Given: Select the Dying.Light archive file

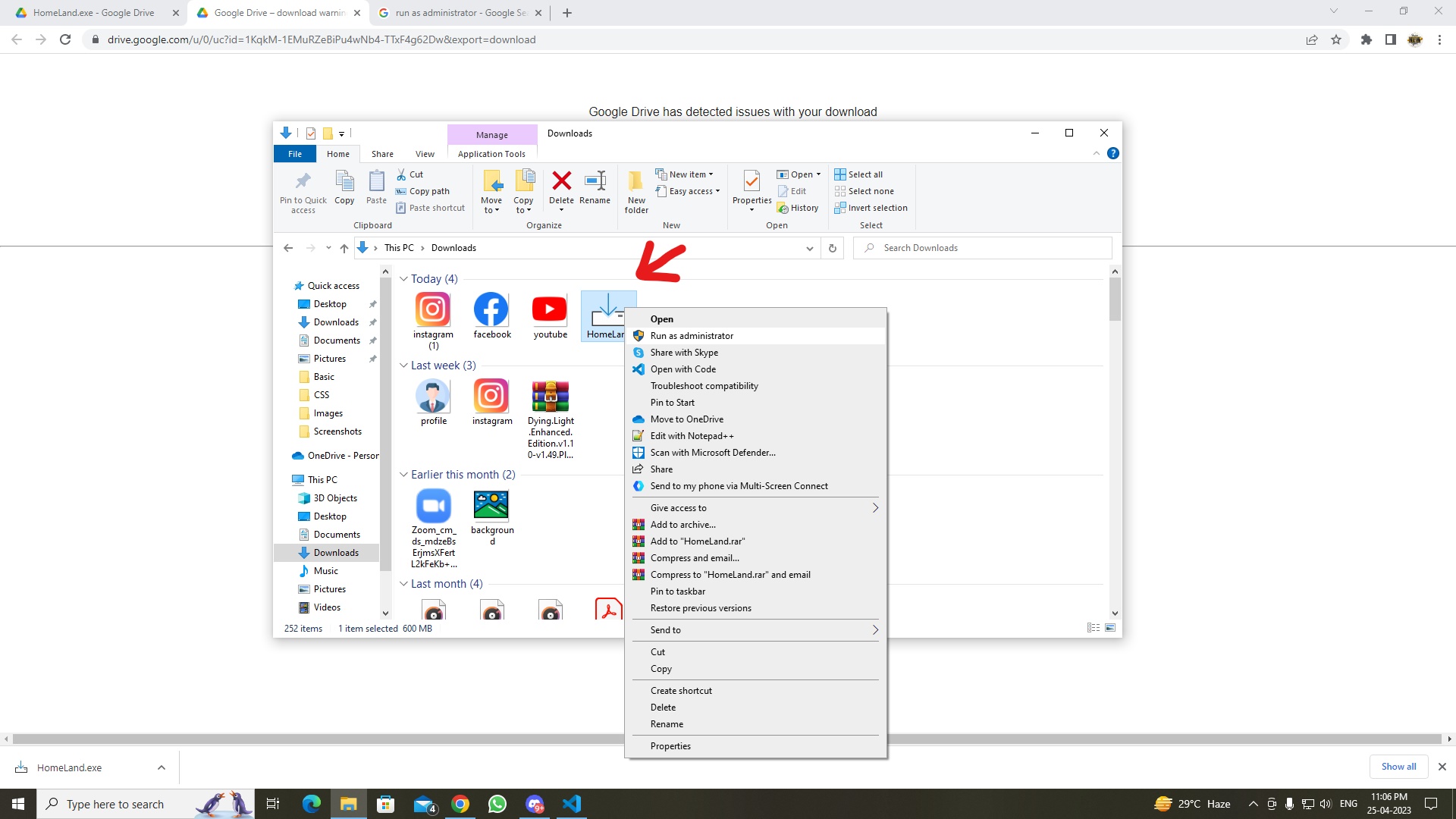Looking at the screenshot, I should (551, 419).
